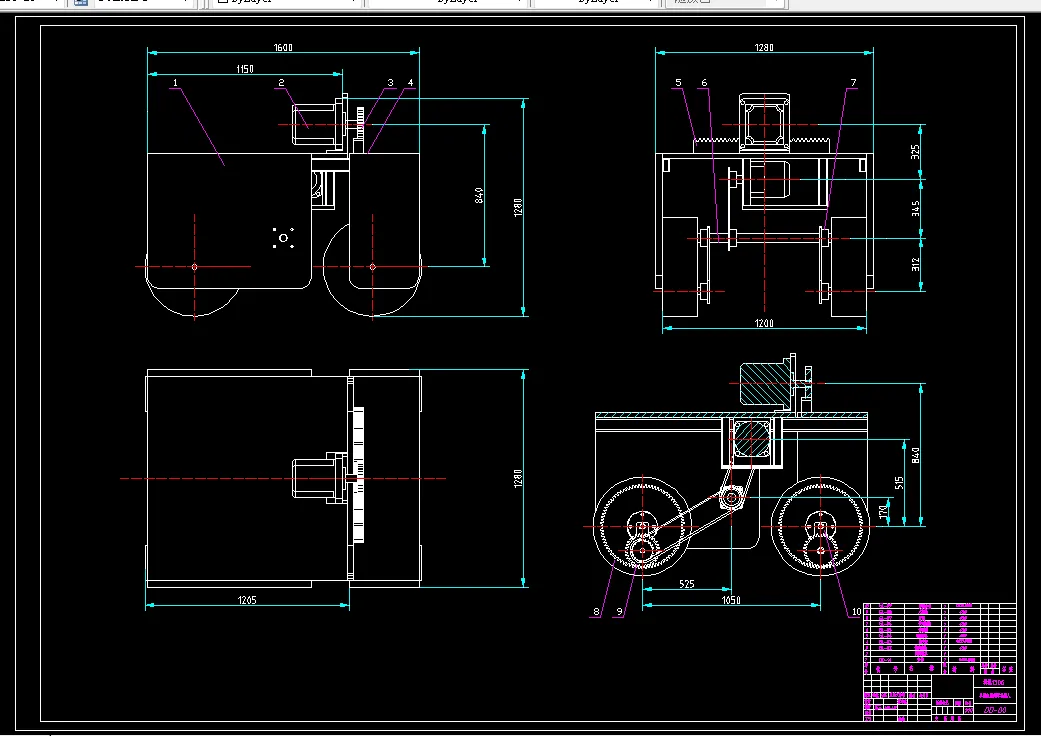Click the DD-00 drawing number in title block

[x=994, y=710]
